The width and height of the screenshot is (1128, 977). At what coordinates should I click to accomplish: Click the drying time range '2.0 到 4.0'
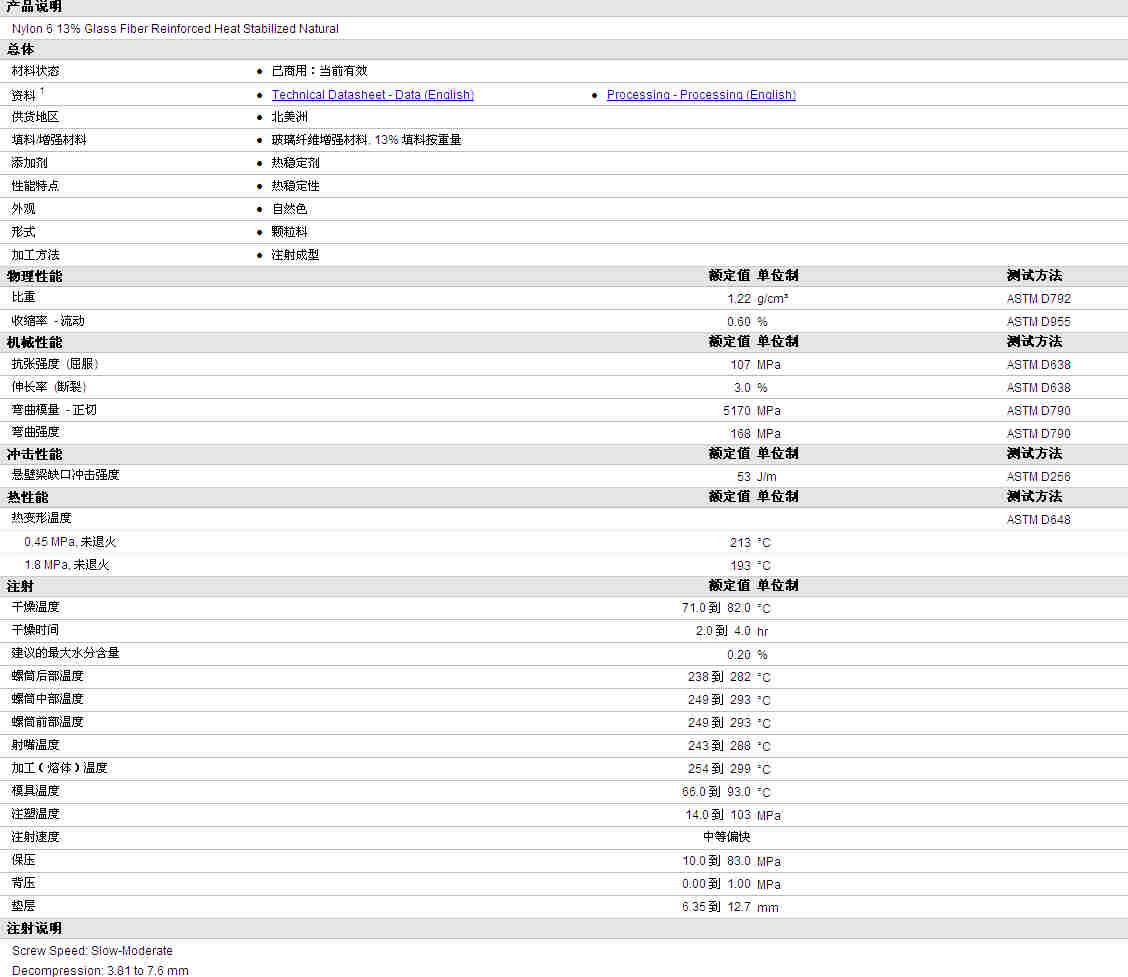[x=723, y=631]
